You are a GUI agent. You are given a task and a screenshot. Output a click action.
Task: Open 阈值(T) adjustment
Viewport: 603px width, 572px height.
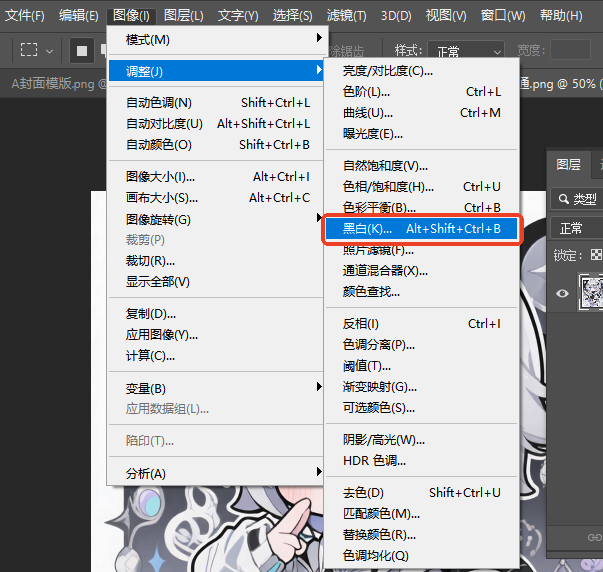click(x=421, y=365)
